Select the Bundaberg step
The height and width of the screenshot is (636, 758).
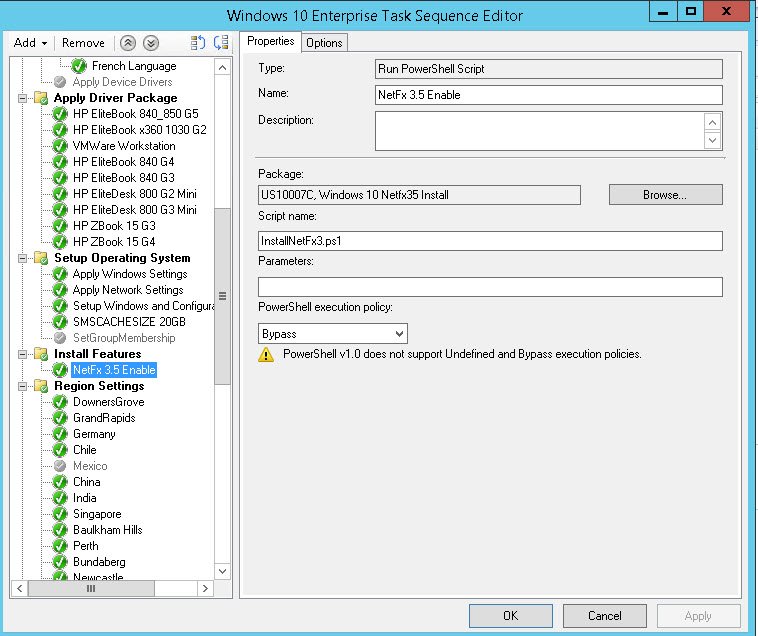tap(99, 562)
